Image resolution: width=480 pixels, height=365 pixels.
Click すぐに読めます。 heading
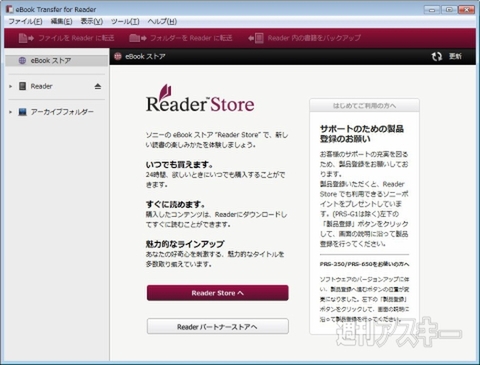pos(176,204)
